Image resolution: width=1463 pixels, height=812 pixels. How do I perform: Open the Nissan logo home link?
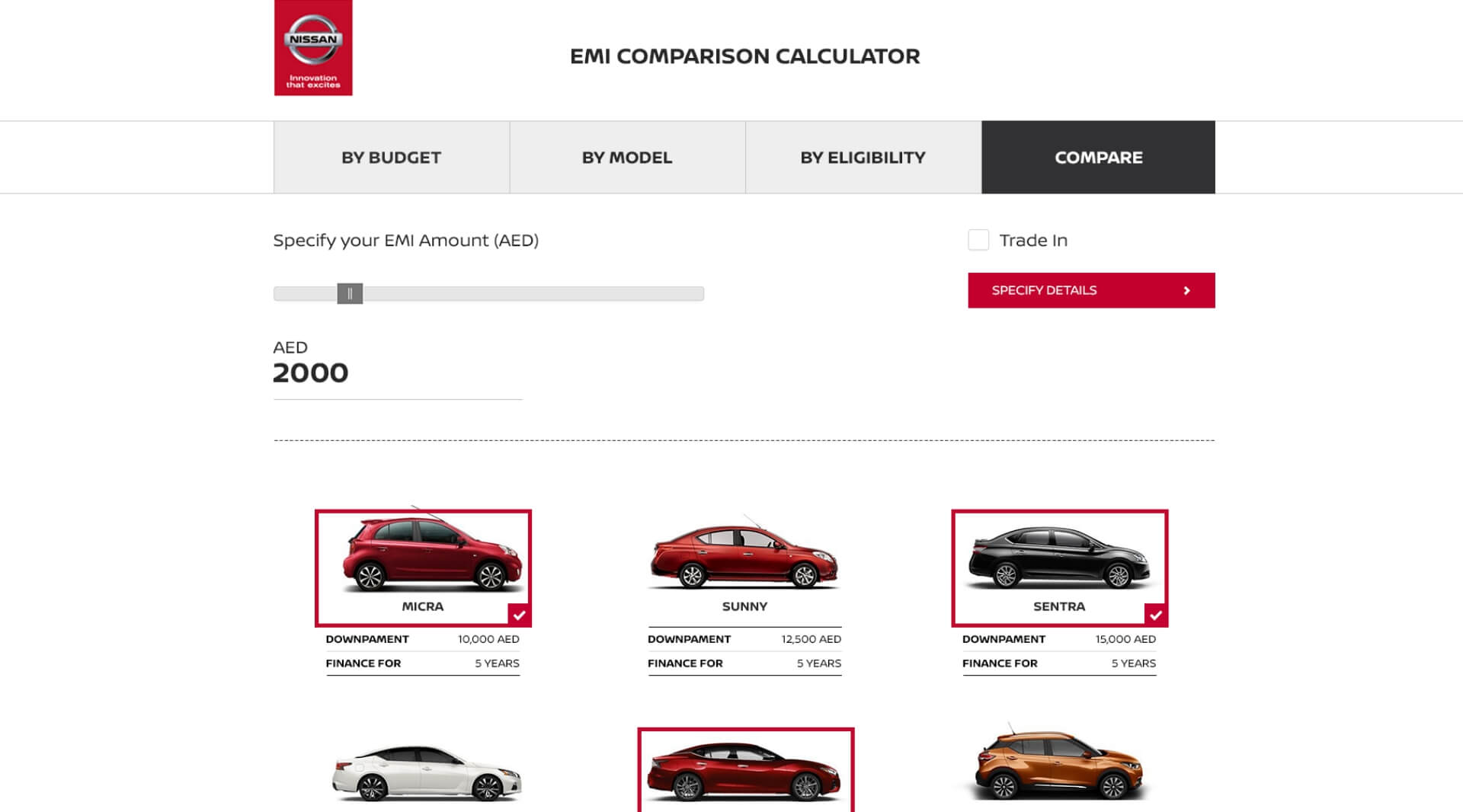point(313,48)
